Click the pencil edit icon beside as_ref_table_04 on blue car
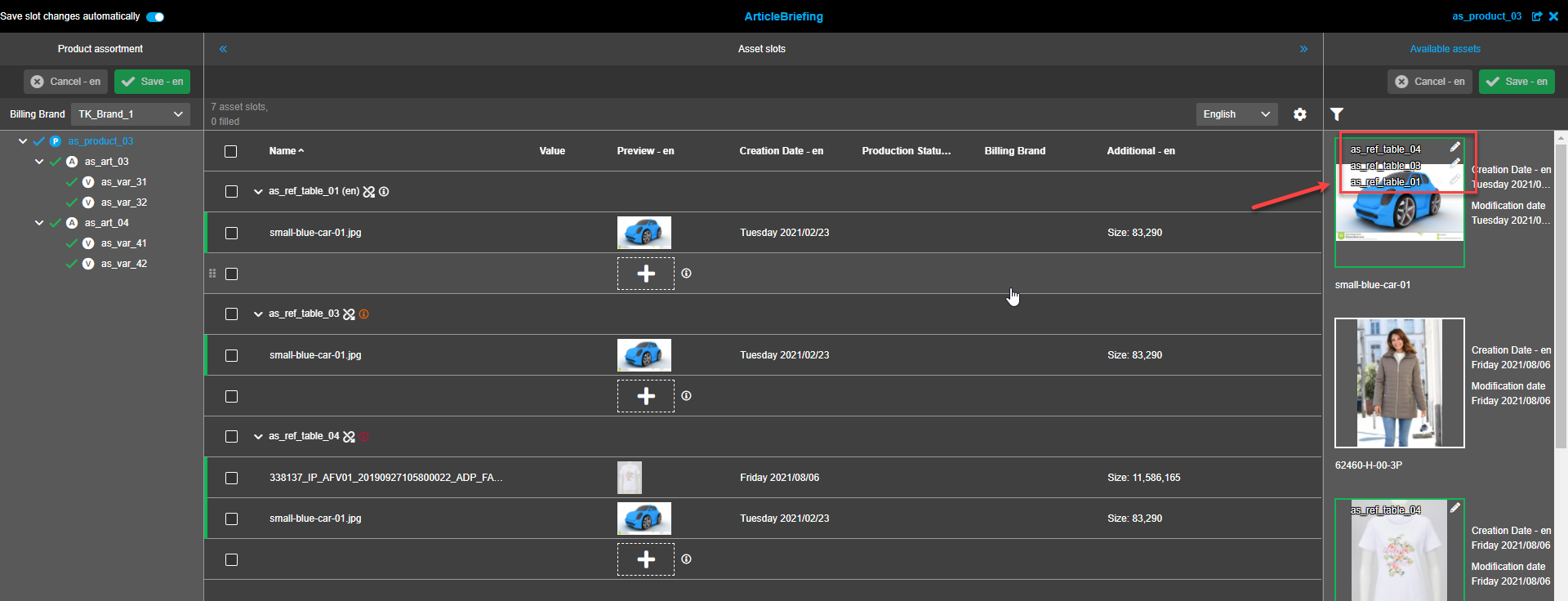Screen dimensions: 1568x601 pos(1454,147)
